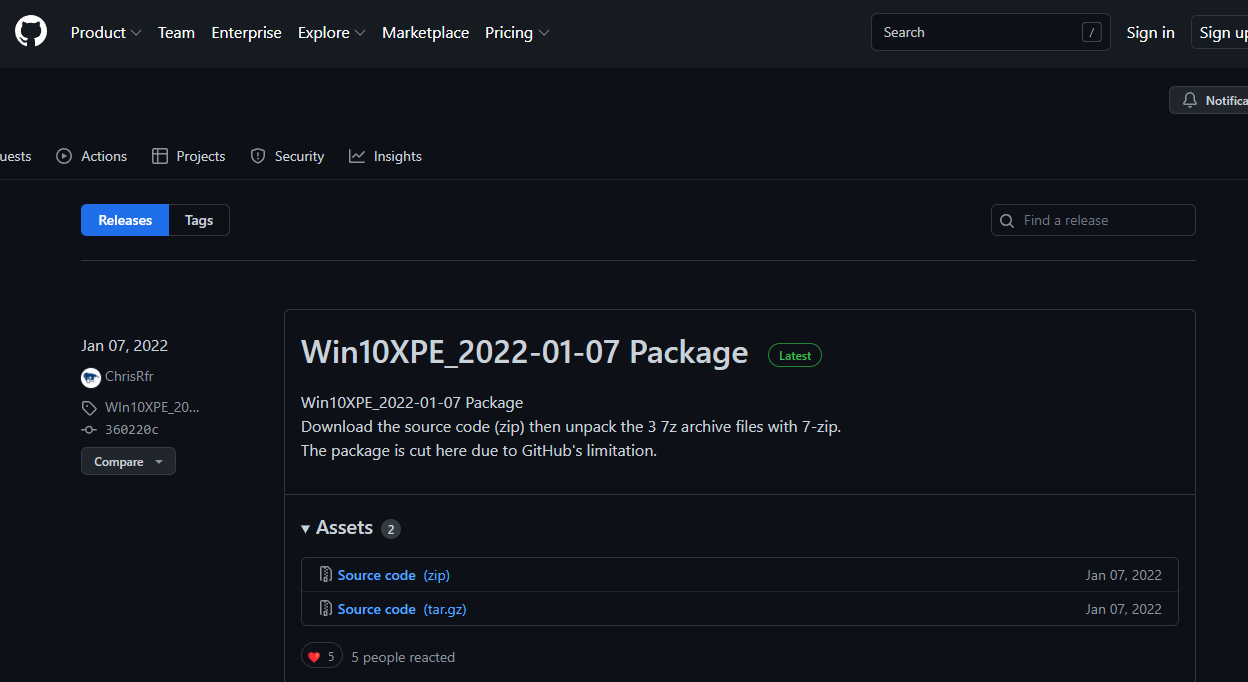Expand the Pricing dropdown menu

517,33
